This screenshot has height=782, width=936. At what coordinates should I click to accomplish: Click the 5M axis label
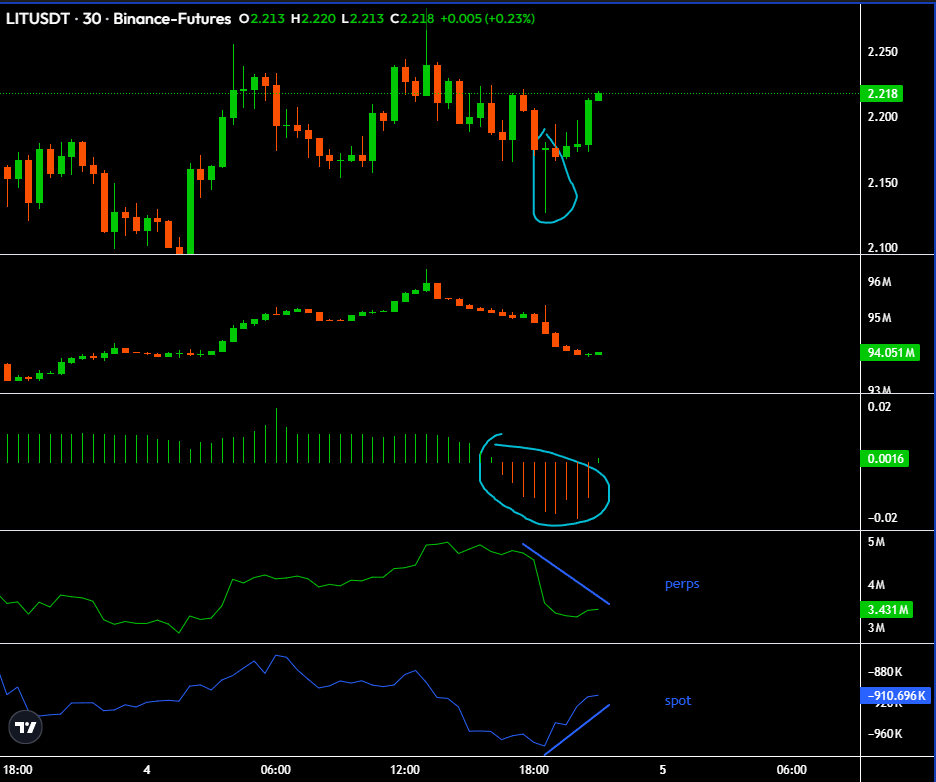tap(876, 541)
